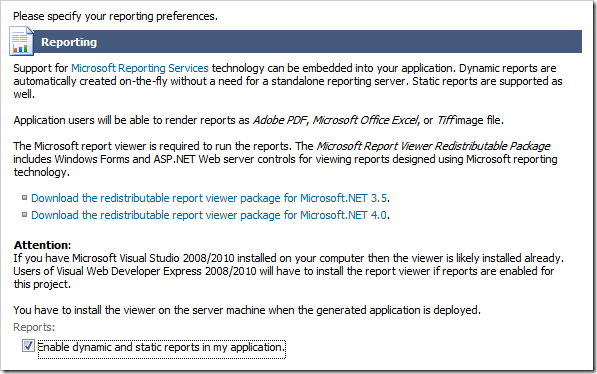
Task: Download the report viewer package for .NET 3.5
Action: point(209,198)
